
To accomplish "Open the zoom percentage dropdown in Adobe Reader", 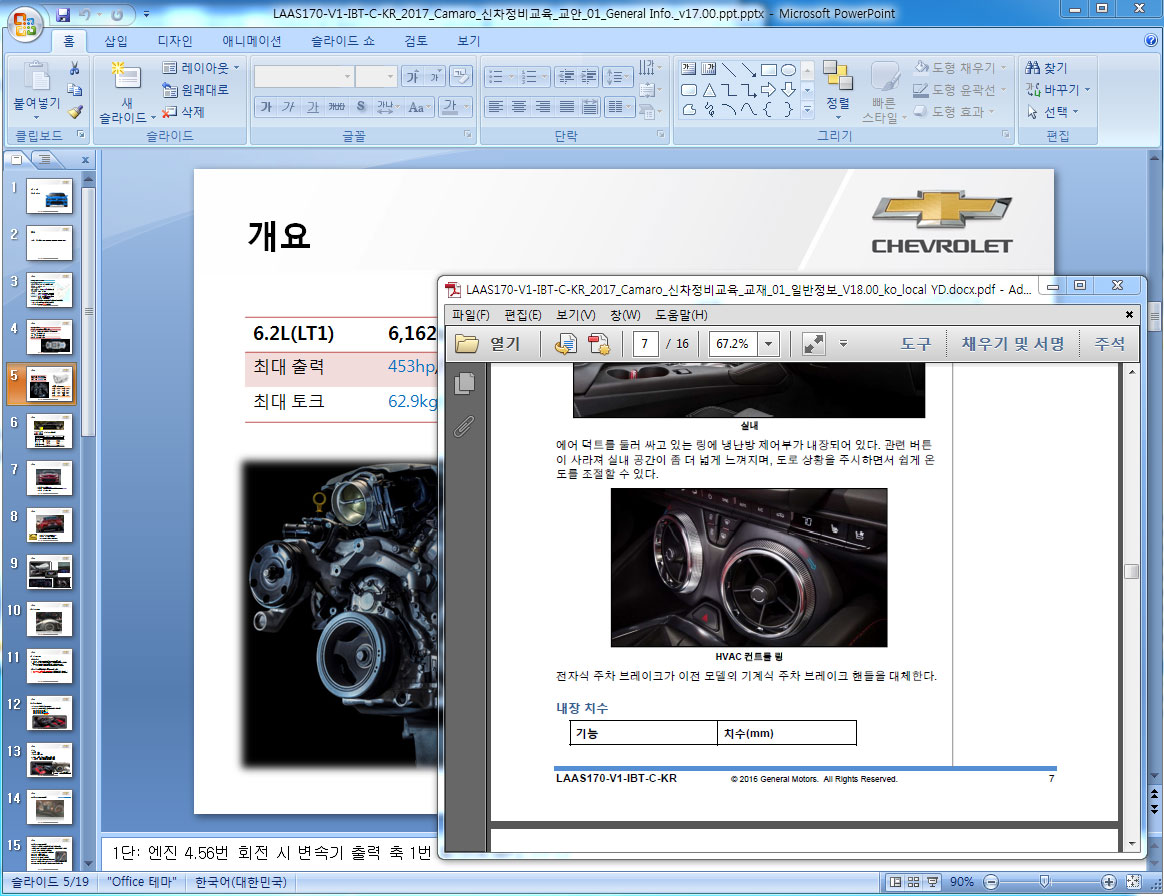I will tap(768, 344).
